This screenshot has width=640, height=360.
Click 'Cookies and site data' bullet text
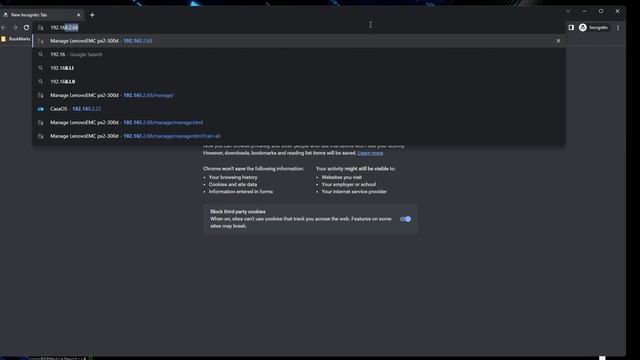(x=233, y=184)
